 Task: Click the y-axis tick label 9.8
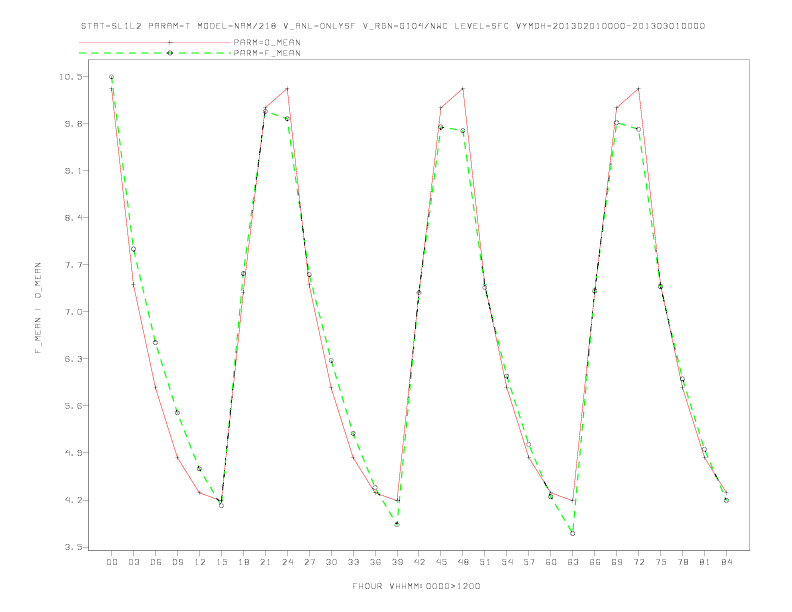coord(72,124)
